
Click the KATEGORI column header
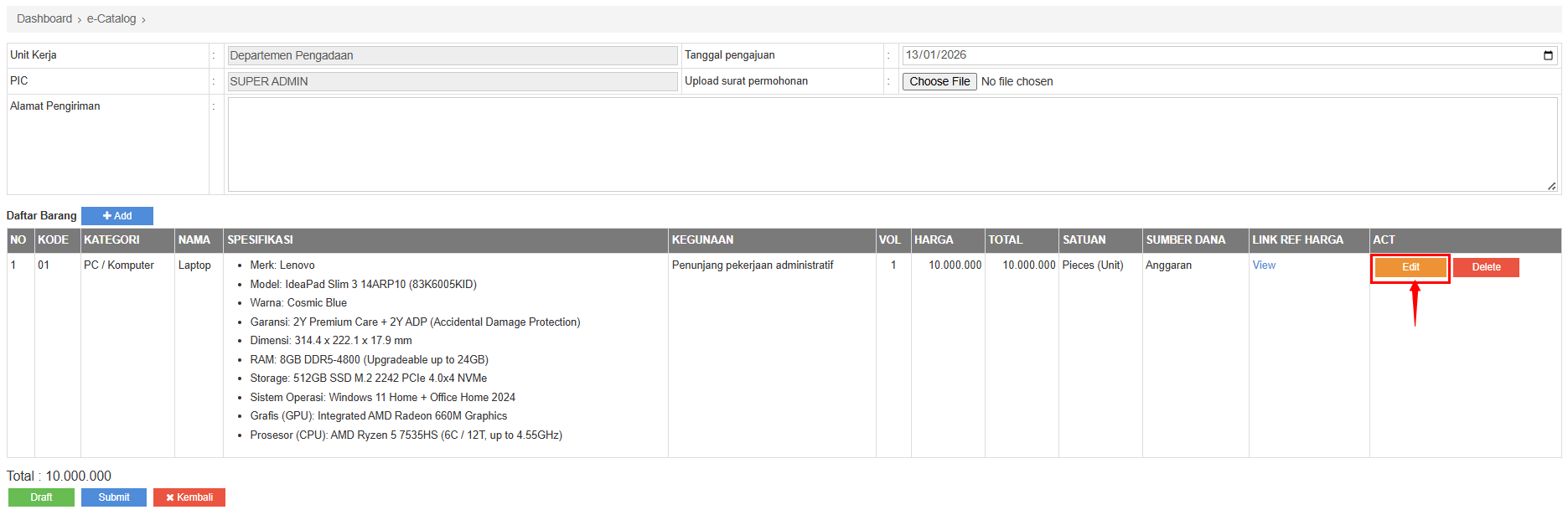pyautogui.click(x=111, y=240)
